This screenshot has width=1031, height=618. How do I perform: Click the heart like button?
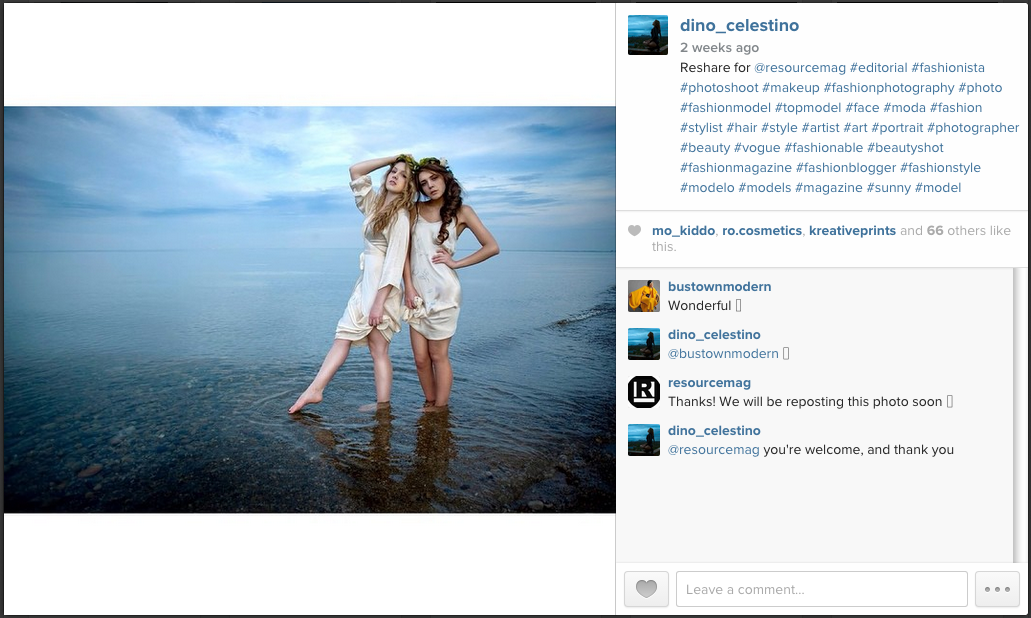click(x=646, y=589)
